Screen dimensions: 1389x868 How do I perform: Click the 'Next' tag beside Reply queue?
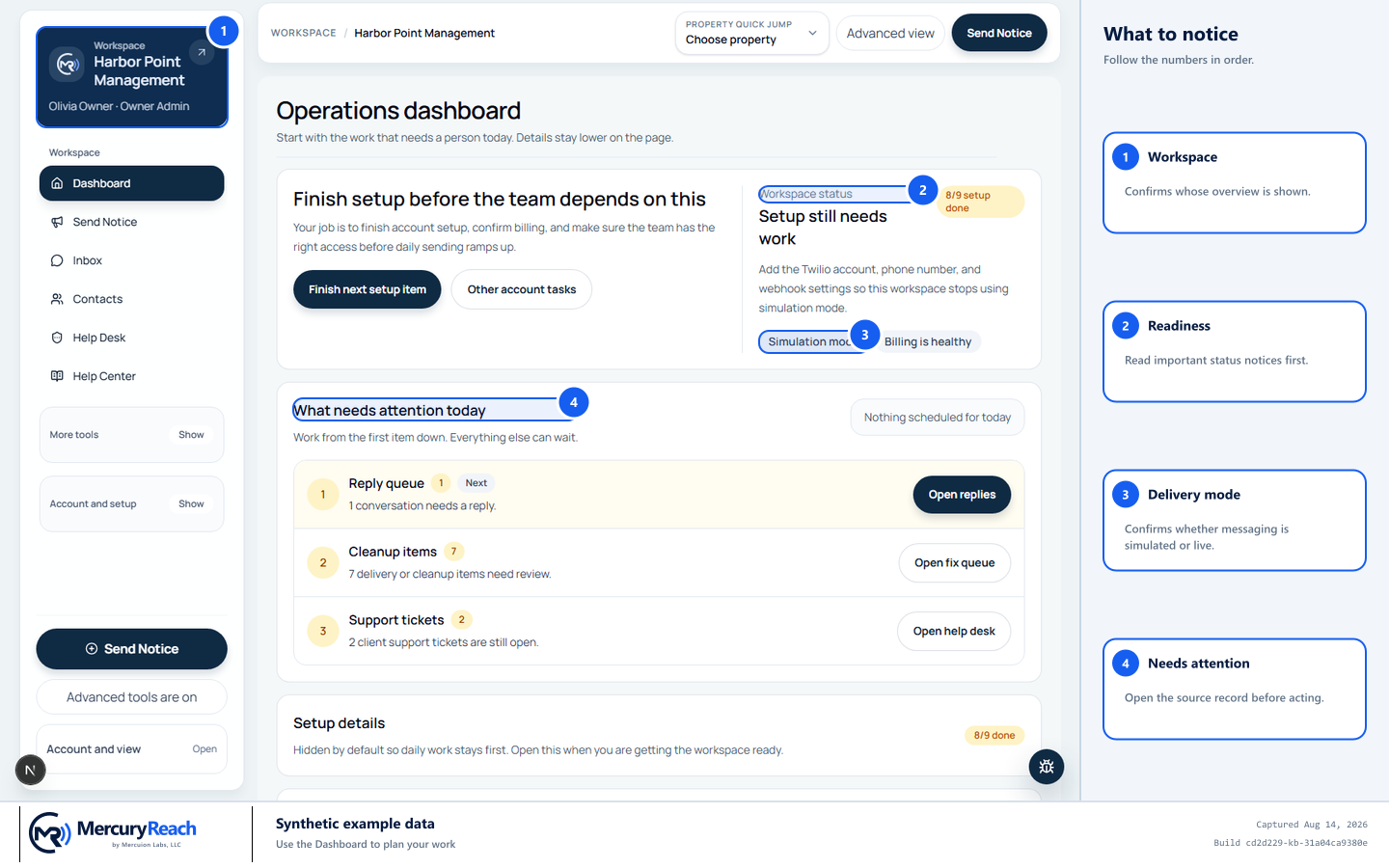click(x=477, y=483)
